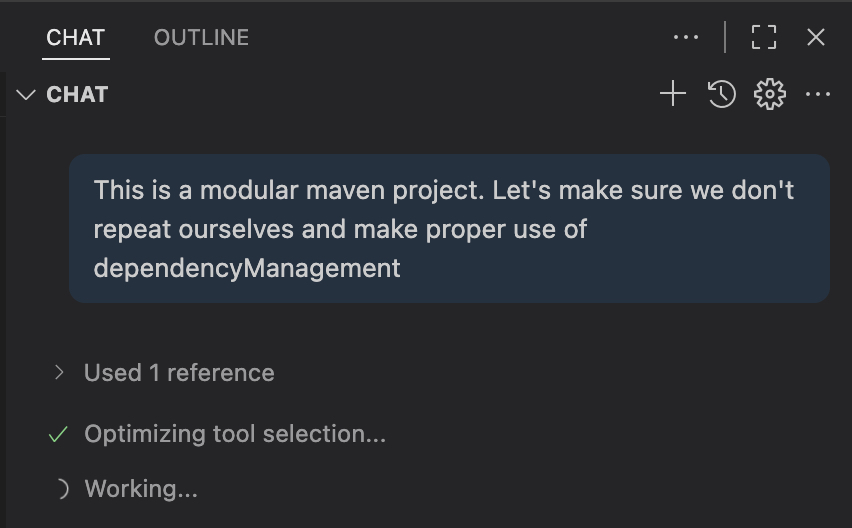Click the "repeat ourselves" line of the message
The height and width of the screenshot is (528, 852).
click(x=194, y=229)
